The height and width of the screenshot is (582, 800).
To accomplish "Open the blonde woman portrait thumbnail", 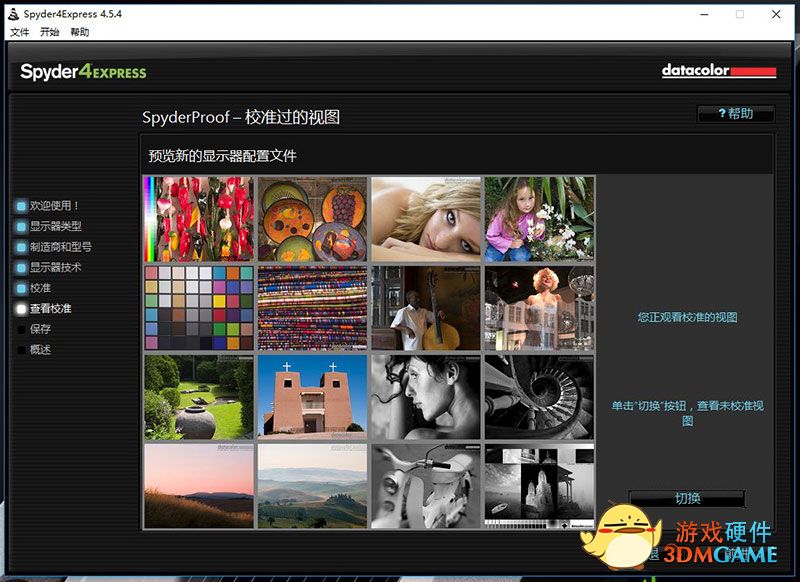I will (426, 219).
